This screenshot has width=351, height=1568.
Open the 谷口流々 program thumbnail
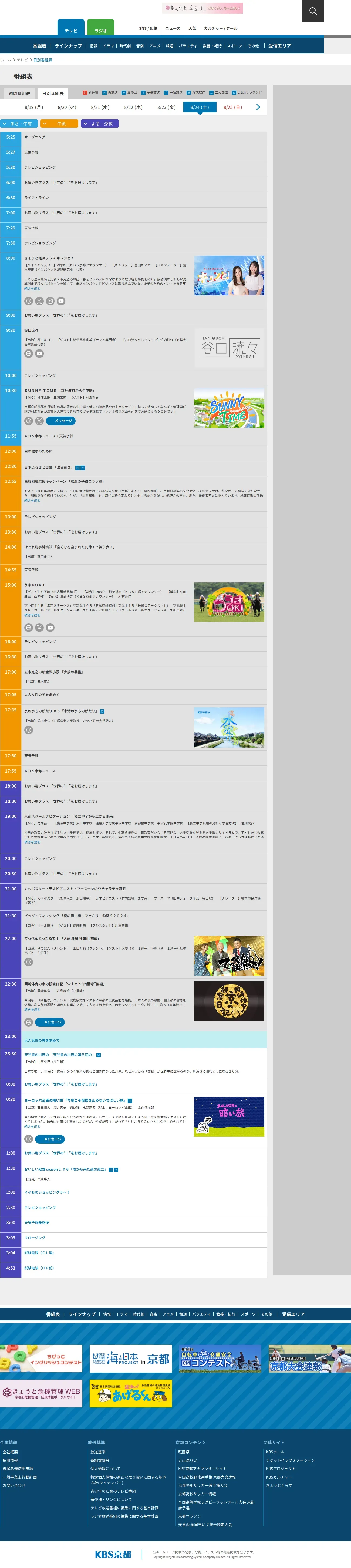229,348
